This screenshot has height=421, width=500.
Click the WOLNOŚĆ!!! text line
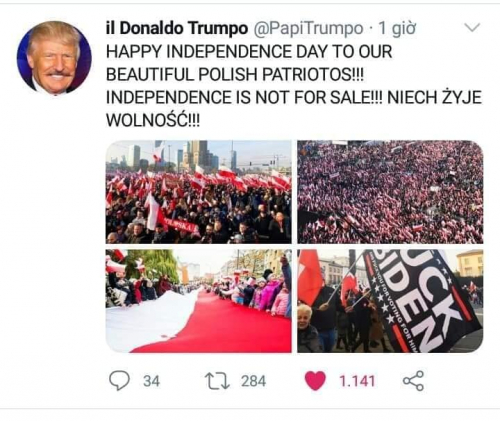pyautogui.click(x=153, y=120)
